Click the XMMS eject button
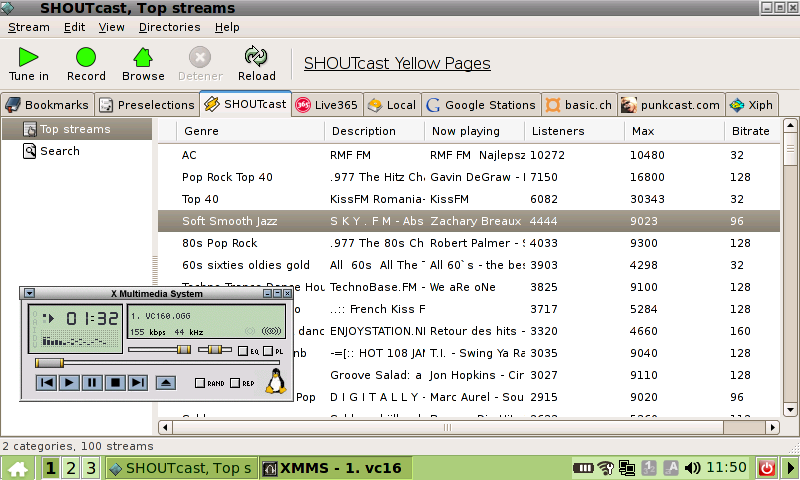The height and width of the screenshot is (480, 800). point(166,383)
